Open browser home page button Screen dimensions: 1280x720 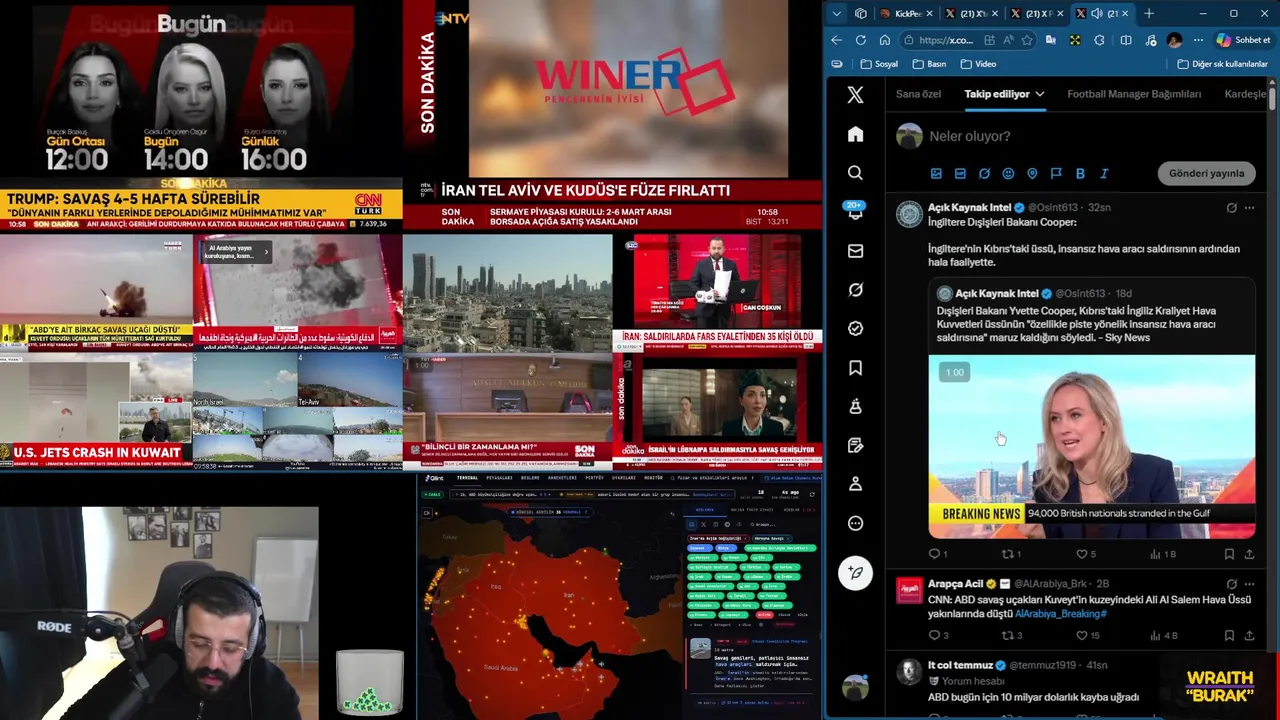(x=884, y=40)
